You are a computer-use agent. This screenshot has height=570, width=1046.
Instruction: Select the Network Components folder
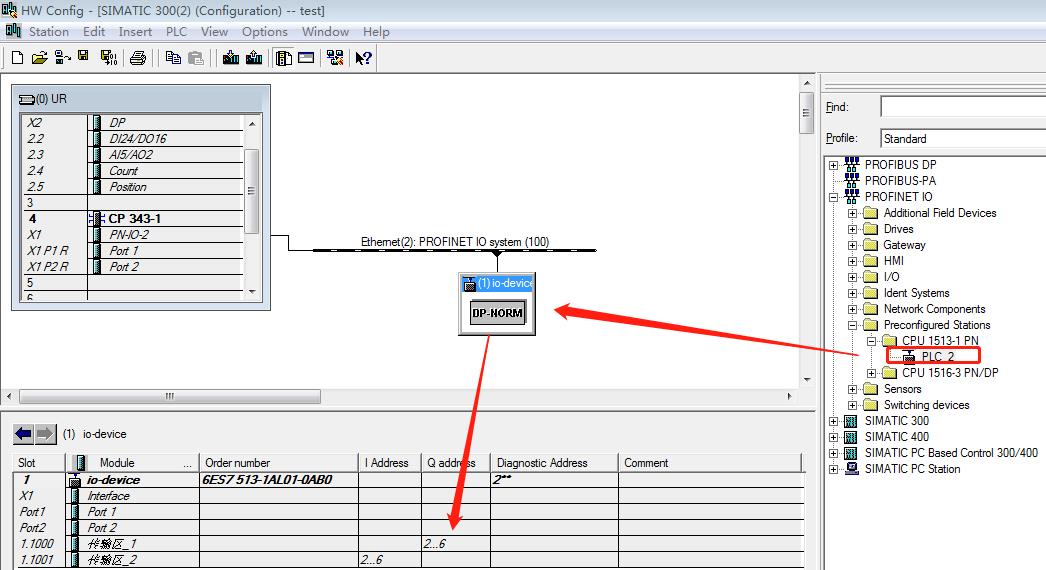934,309
